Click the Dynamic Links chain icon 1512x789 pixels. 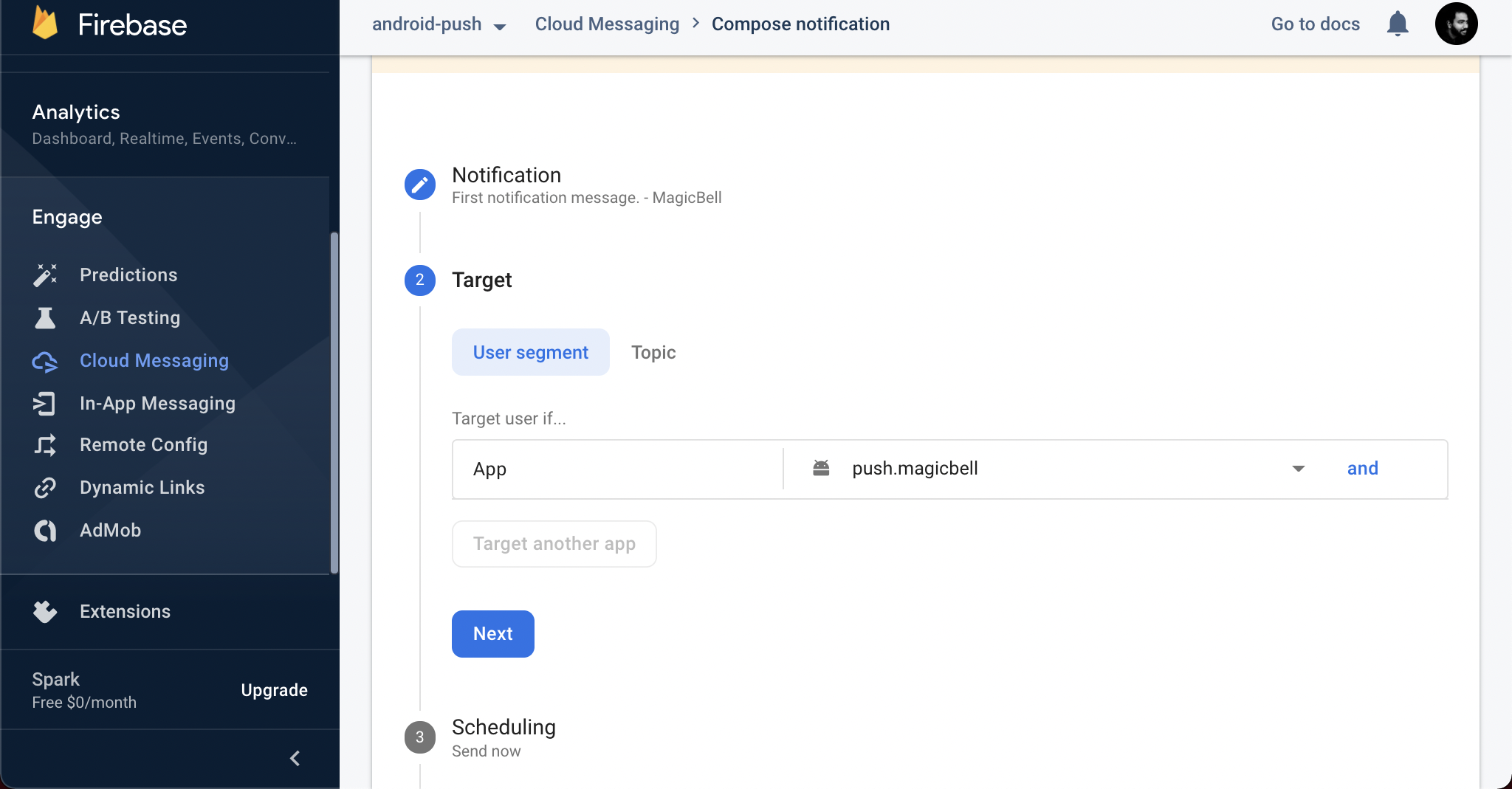coord(44,487)
